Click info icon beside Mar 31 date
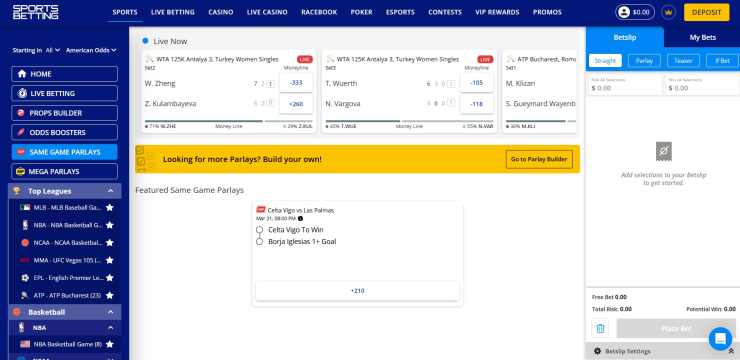 point(301,218)
